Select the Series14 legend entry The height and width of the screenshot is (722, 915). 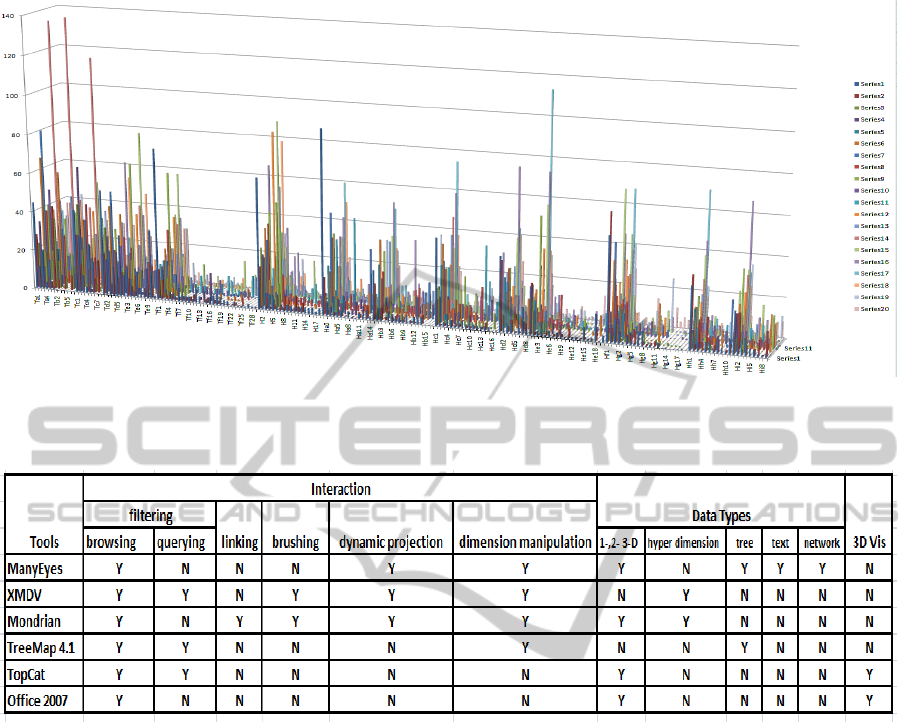click(x=874, y=238)
